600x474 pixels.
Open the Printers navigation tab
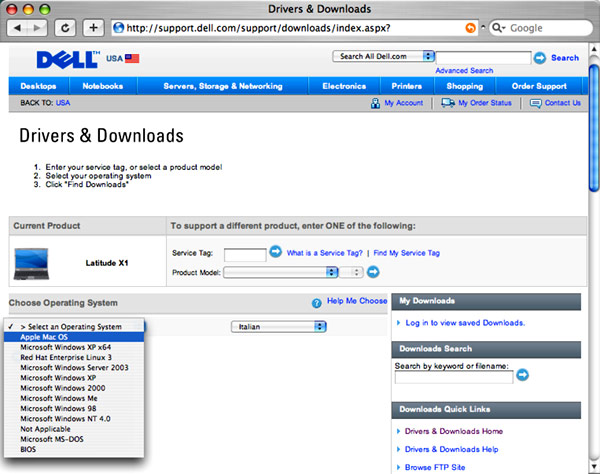[406, 86]
